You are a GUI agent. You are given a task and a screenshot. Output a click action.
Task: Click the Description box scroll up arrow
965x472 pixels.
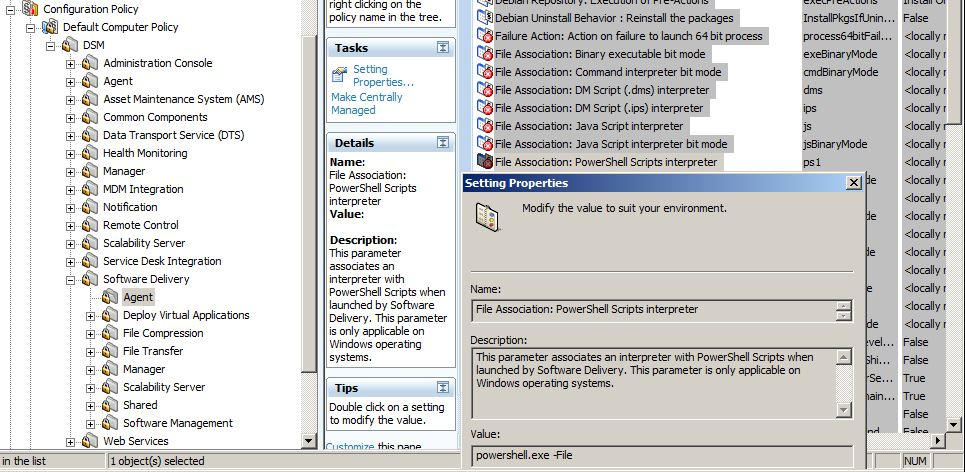[x=844, y=356]
